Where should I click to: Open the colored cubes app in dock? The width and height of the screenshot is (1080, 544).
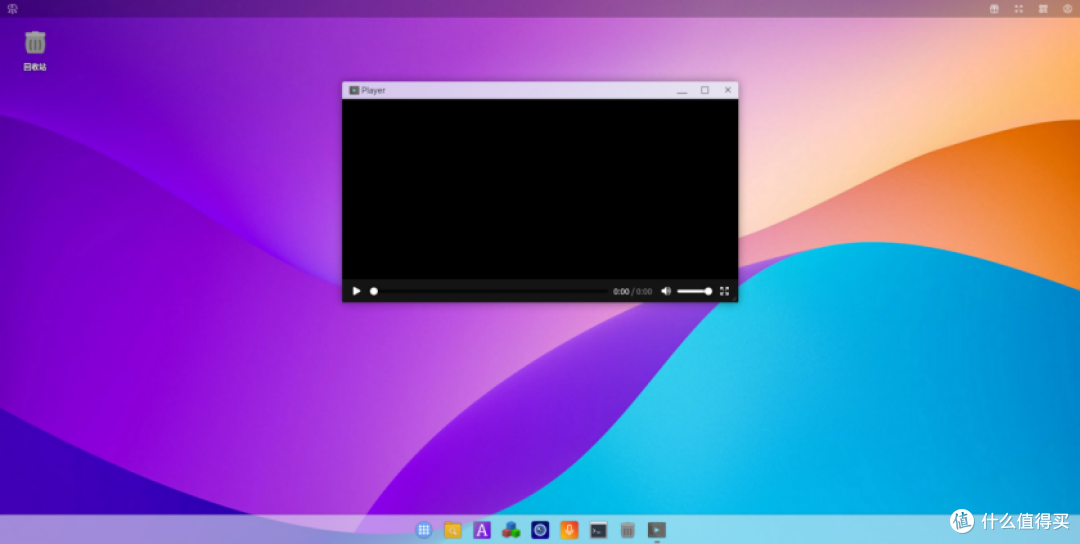(511, 530)
